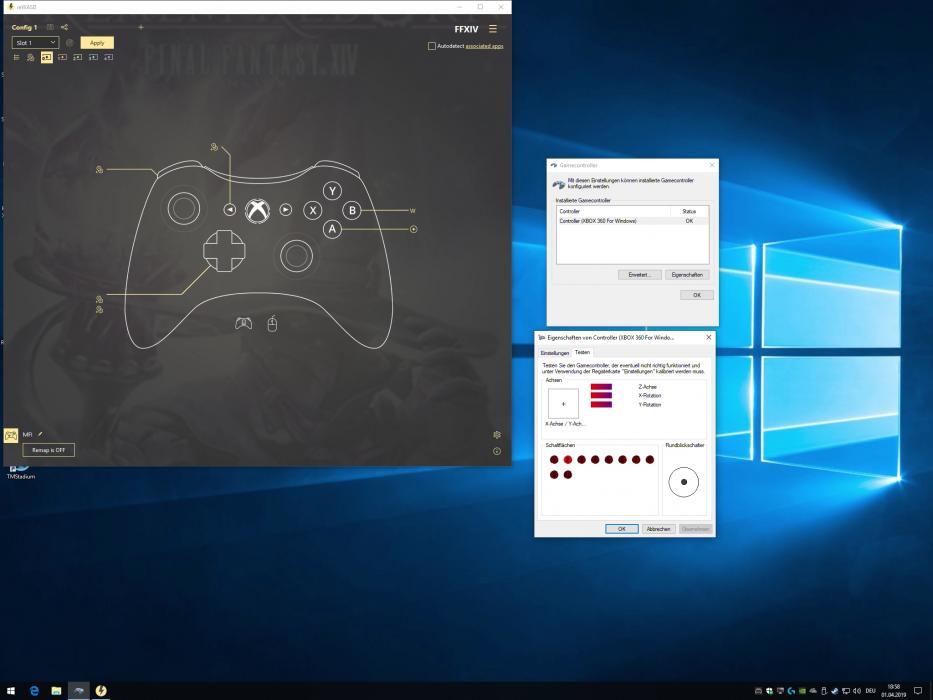Click the Z-Achse axis bar
Viewport: 933px width, 700px height.
(601, 386)
